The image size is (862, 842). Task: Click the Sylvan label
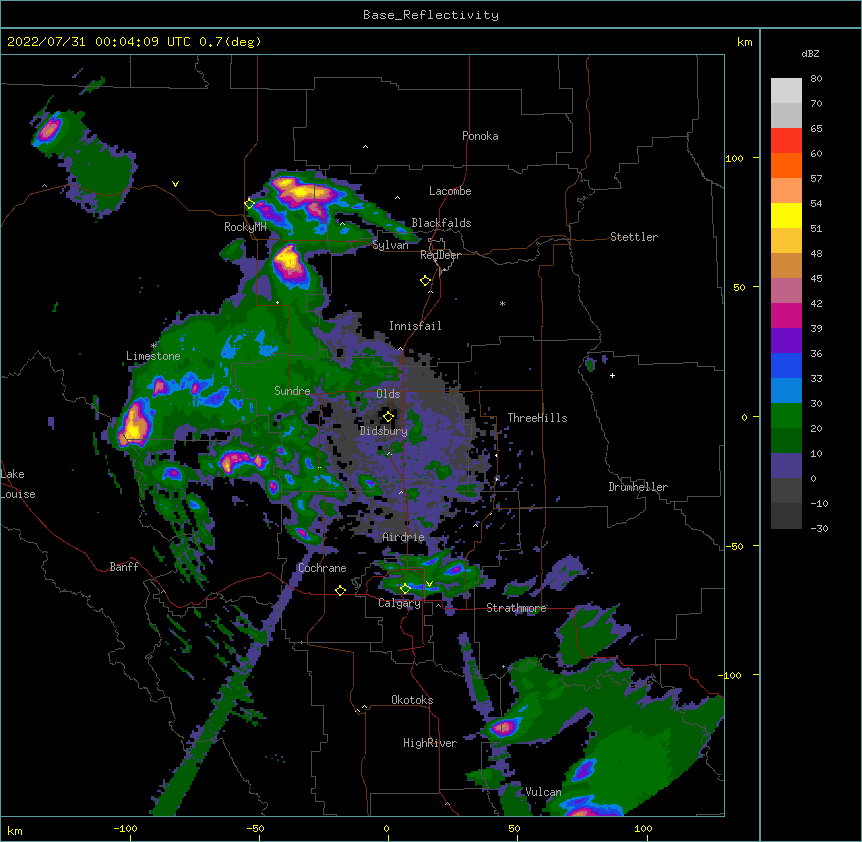click(x=390, y=245)
